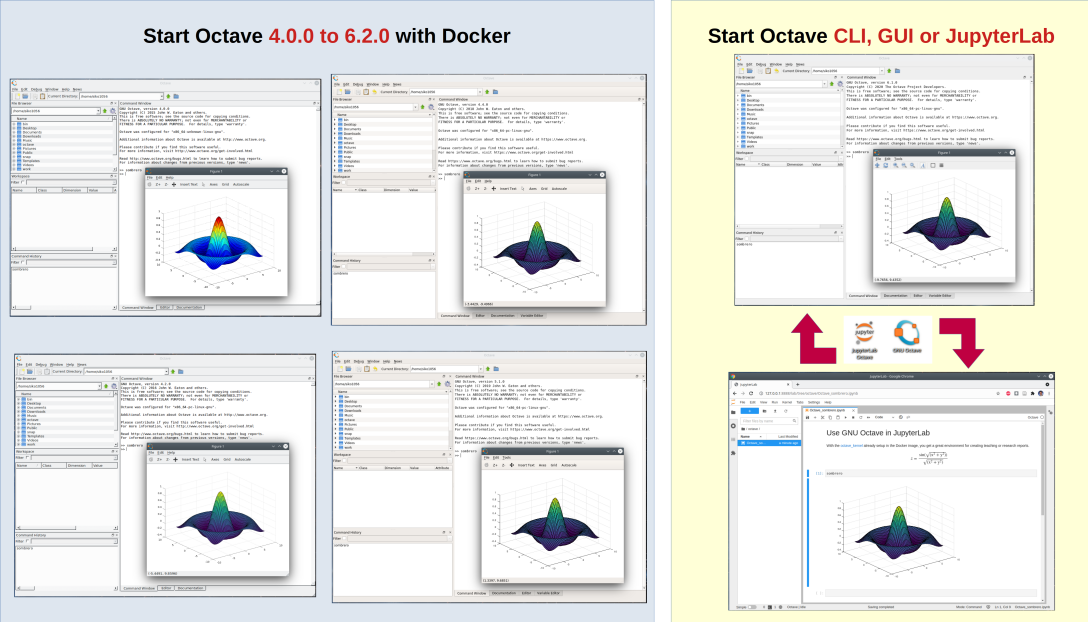
Task: Open the News menu in Octave 4.2.0
Action: pyautogui.click(x=82, y=364)
